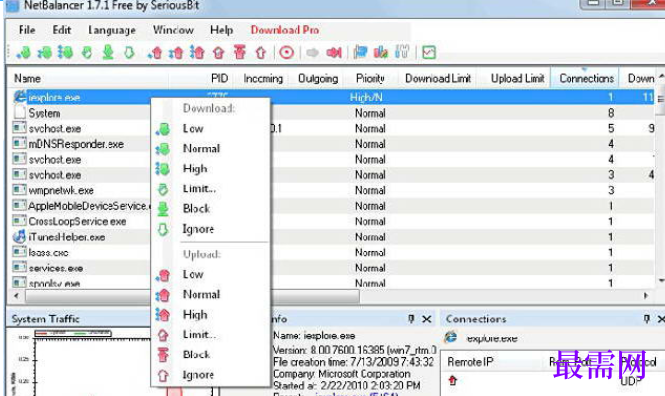Sort by the PID column header
Screen dimensions: 665x396
click(x=219, y=78)
